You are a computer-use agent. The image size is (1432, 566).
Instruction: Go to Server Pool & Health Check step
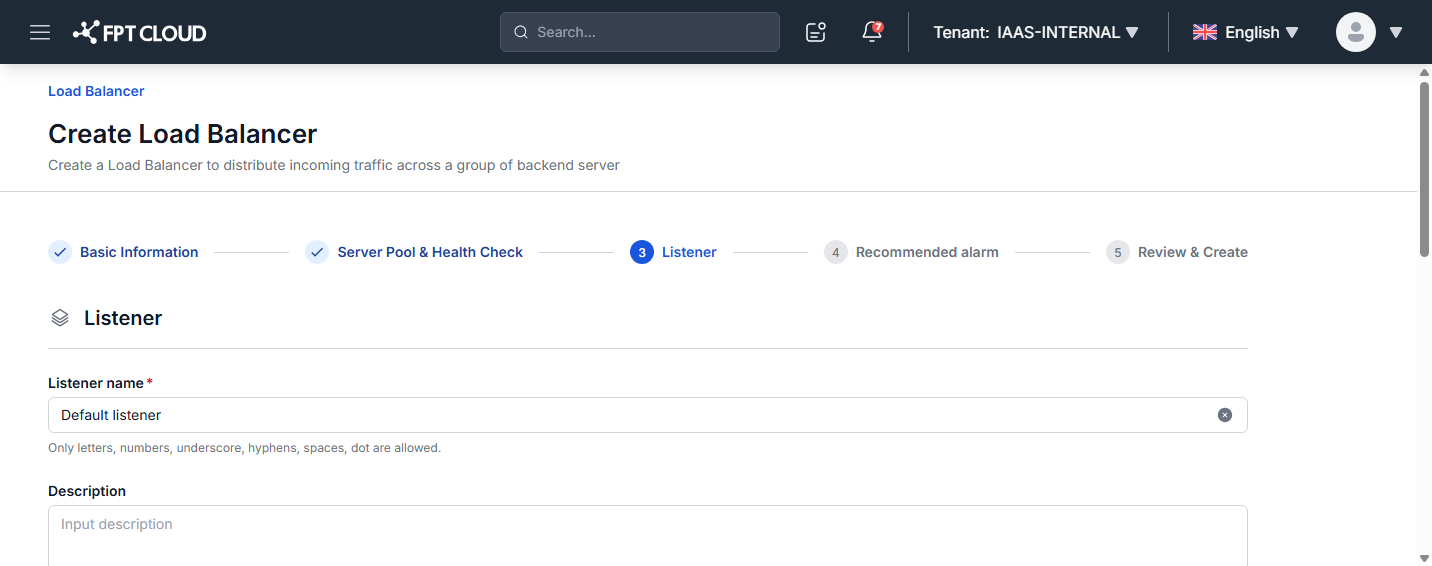(414, 252)
